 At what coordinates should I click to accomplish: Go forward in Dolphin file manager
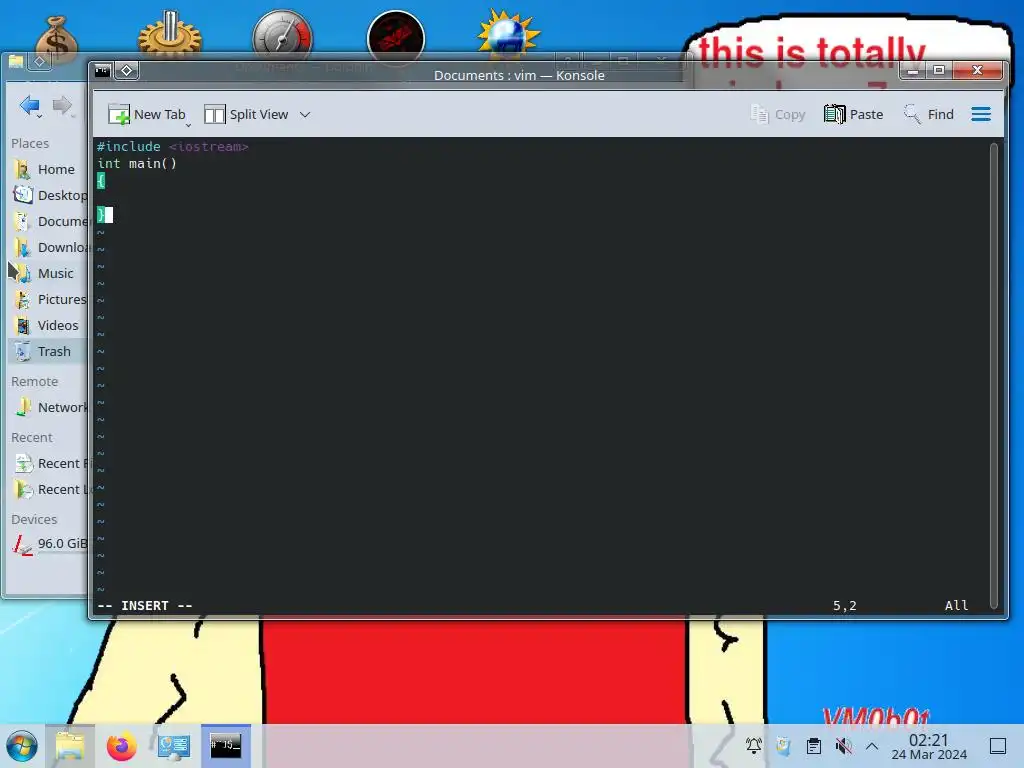tap(63, 105)
